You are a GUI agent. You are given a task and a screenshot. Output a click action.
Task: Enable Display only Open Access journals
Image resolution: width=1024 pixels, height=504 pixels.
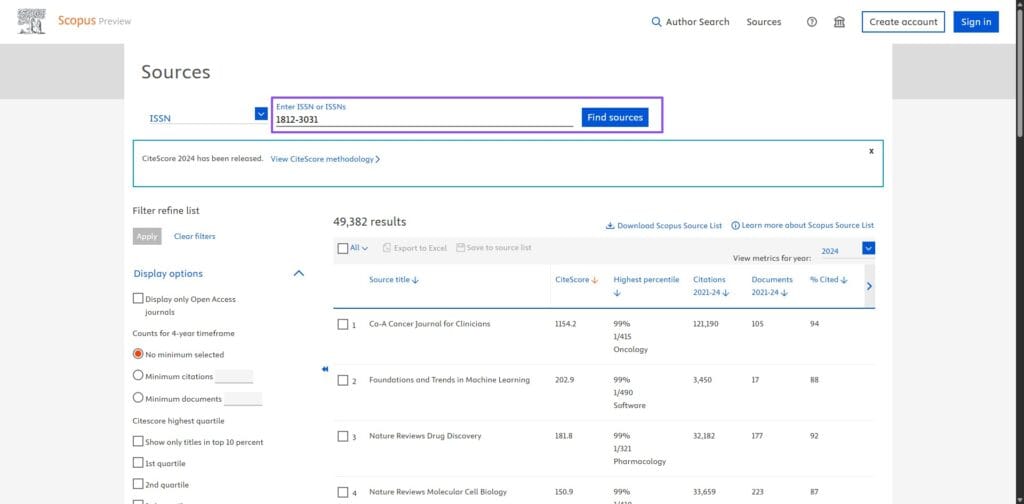pos(138,299)
